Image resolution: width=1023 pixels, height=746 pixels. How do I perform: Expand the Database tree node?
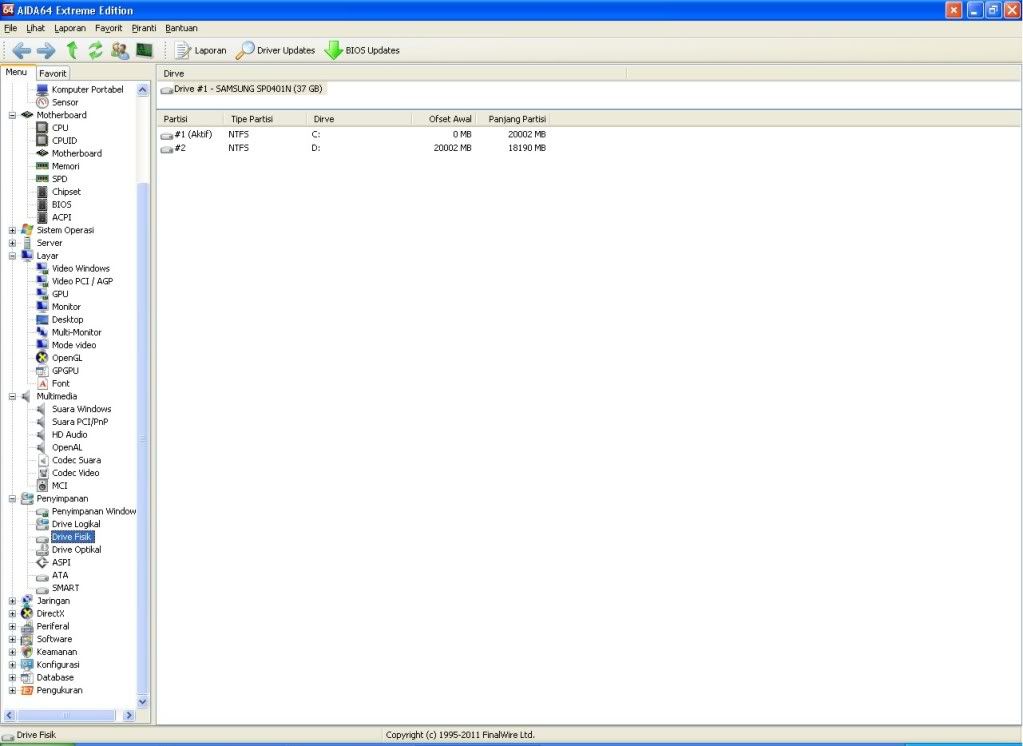pyautogui.click(x=12, y=677)
